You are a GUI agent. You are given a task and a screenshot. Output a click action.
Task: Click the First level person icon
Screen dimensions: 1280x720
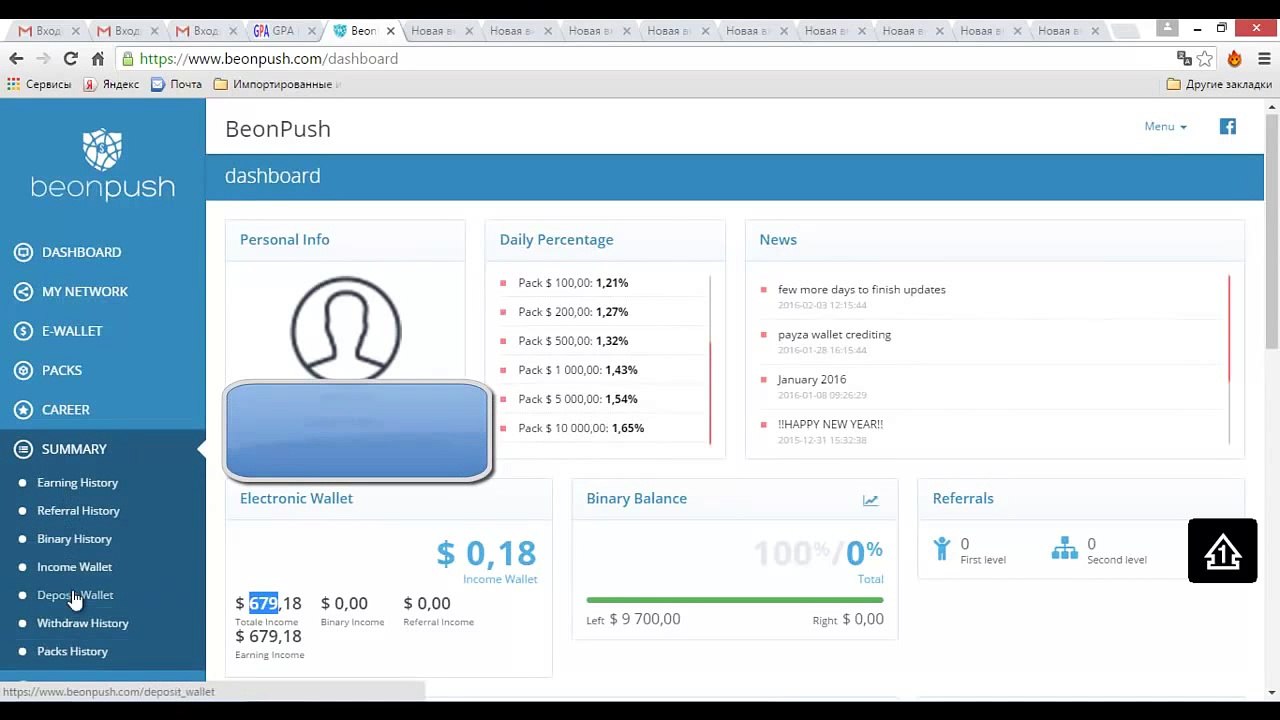tap(942, 548)
